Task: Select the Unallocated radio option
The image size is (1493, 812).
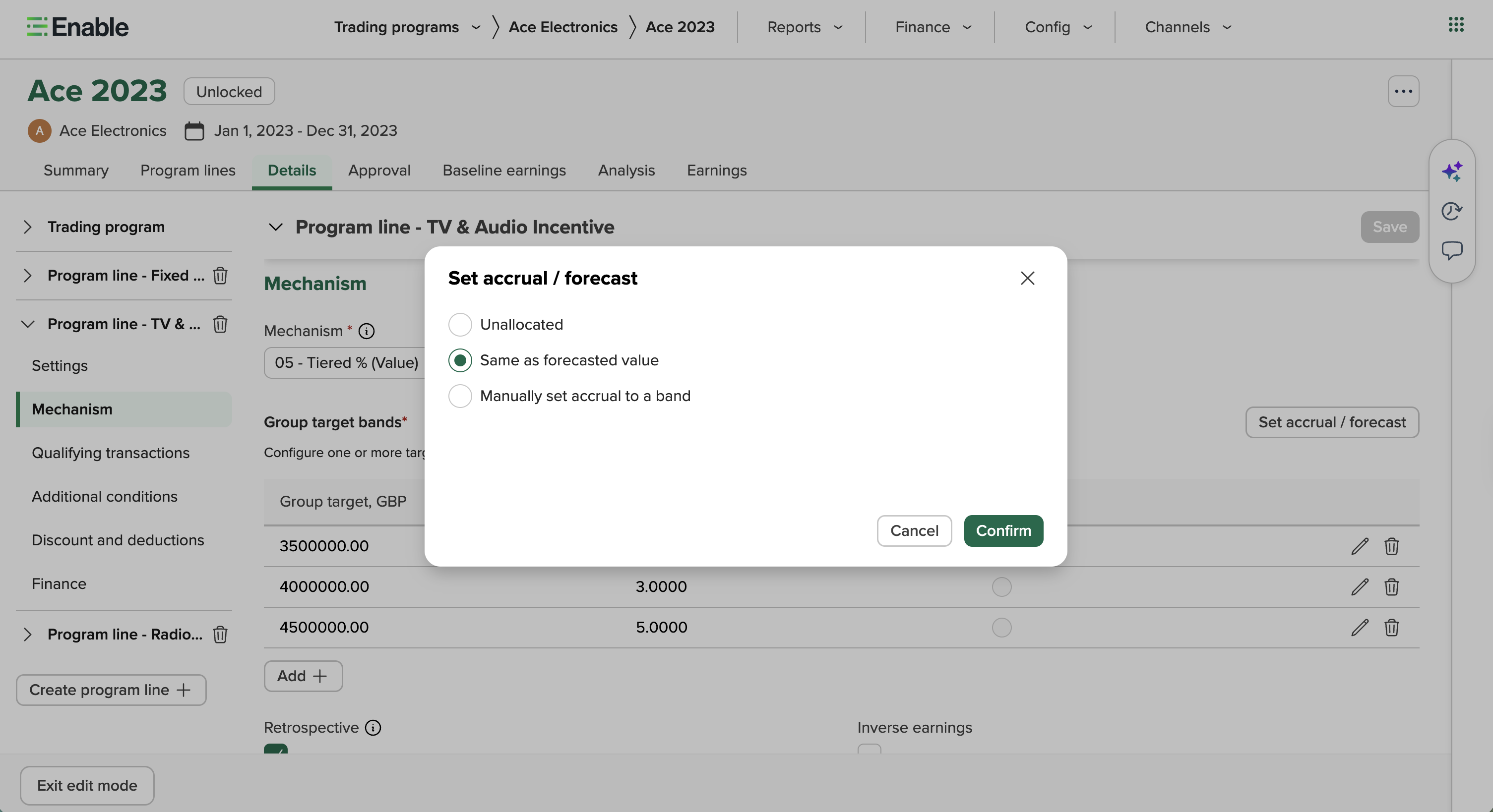Action: [460, 324]
